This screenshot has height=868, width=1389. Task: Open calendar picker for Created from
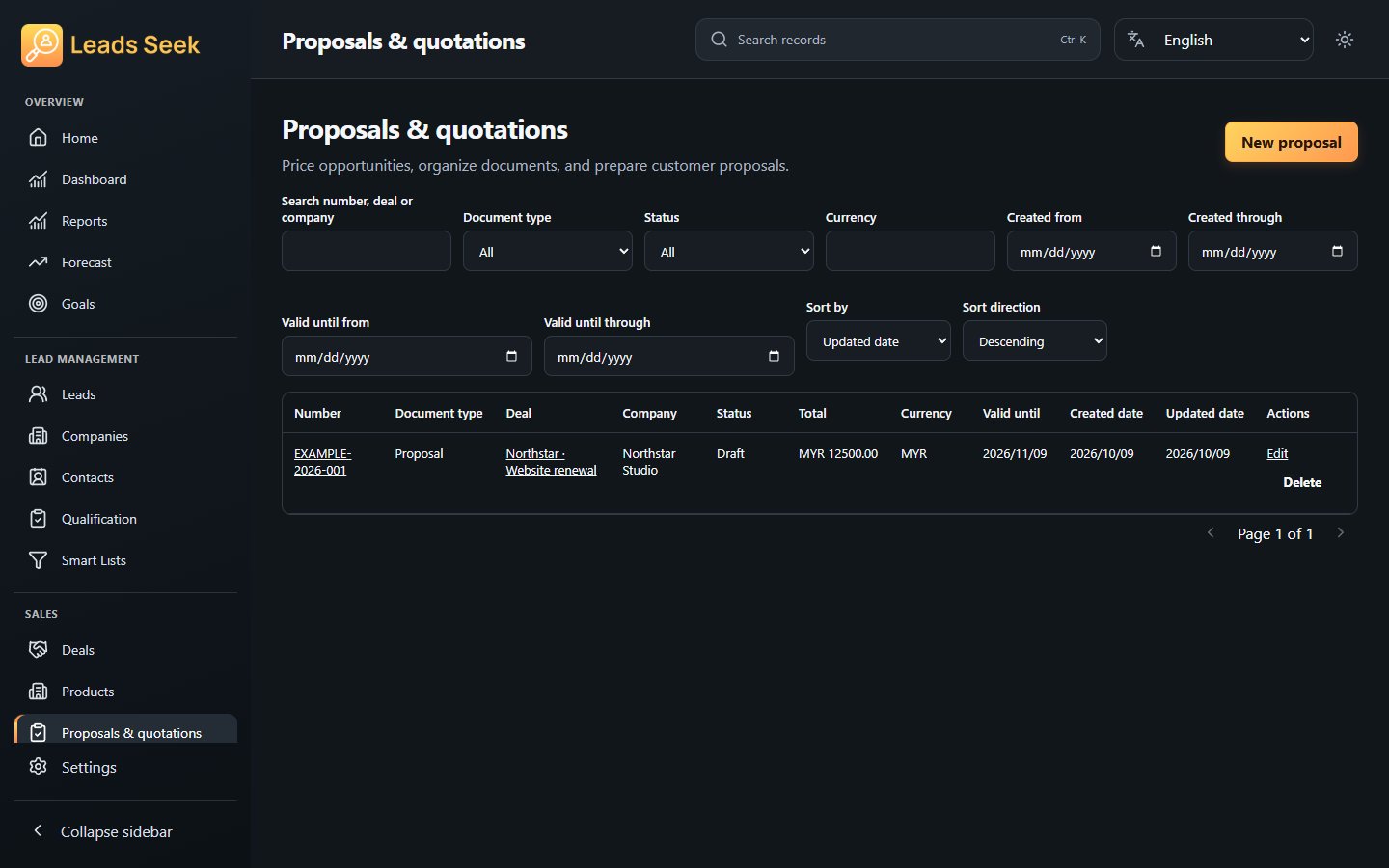click(1156, 251)
